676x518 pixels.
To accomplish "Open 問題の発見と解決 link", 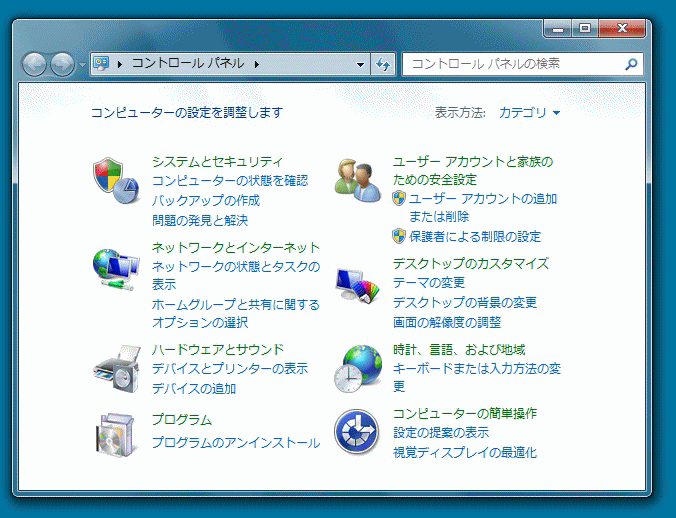I will click(200, 220).
